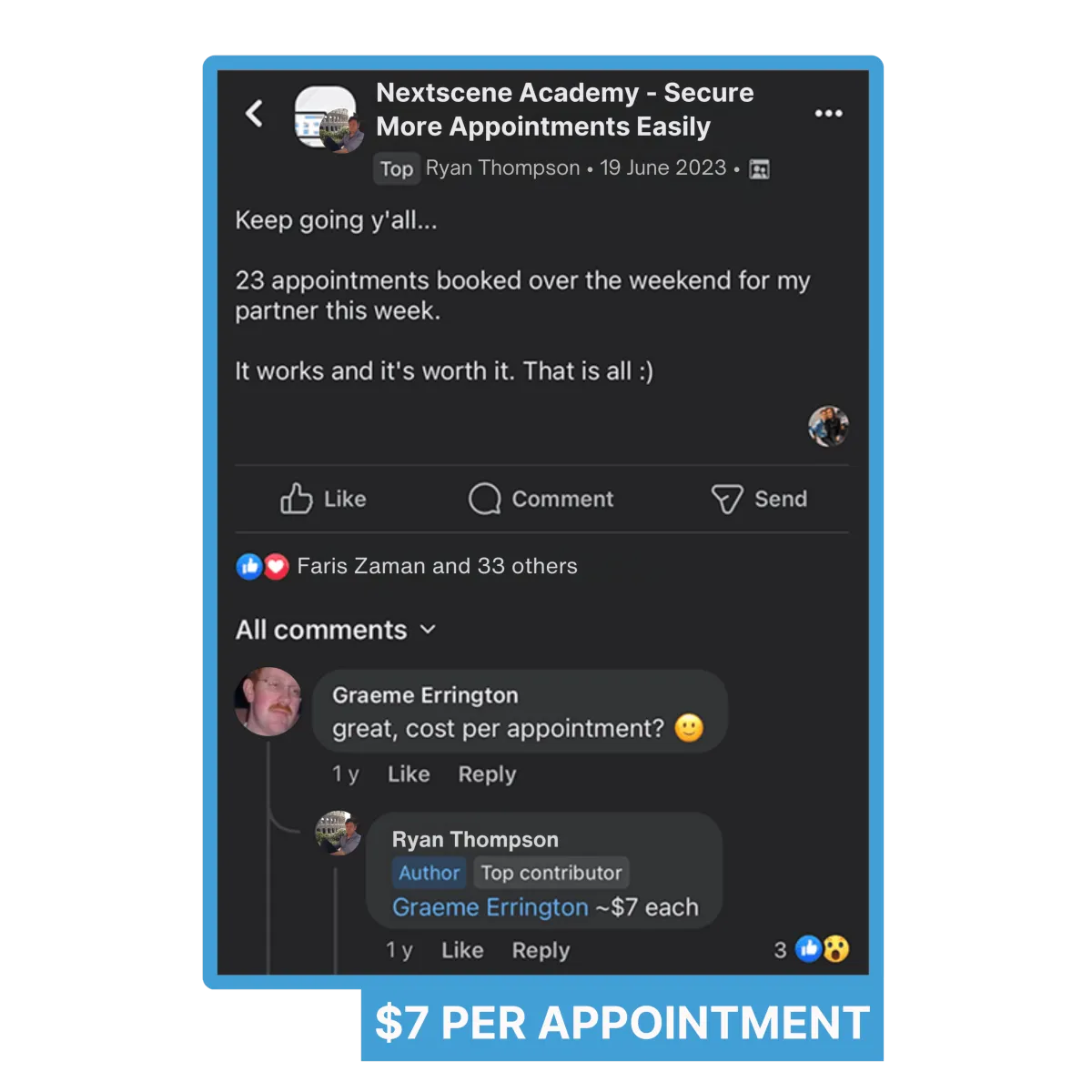Click the thumbs-up Like icon under the post
Image resolution: width=1092 pixels, height=1092 pixels.
click(x=296, y=498)
